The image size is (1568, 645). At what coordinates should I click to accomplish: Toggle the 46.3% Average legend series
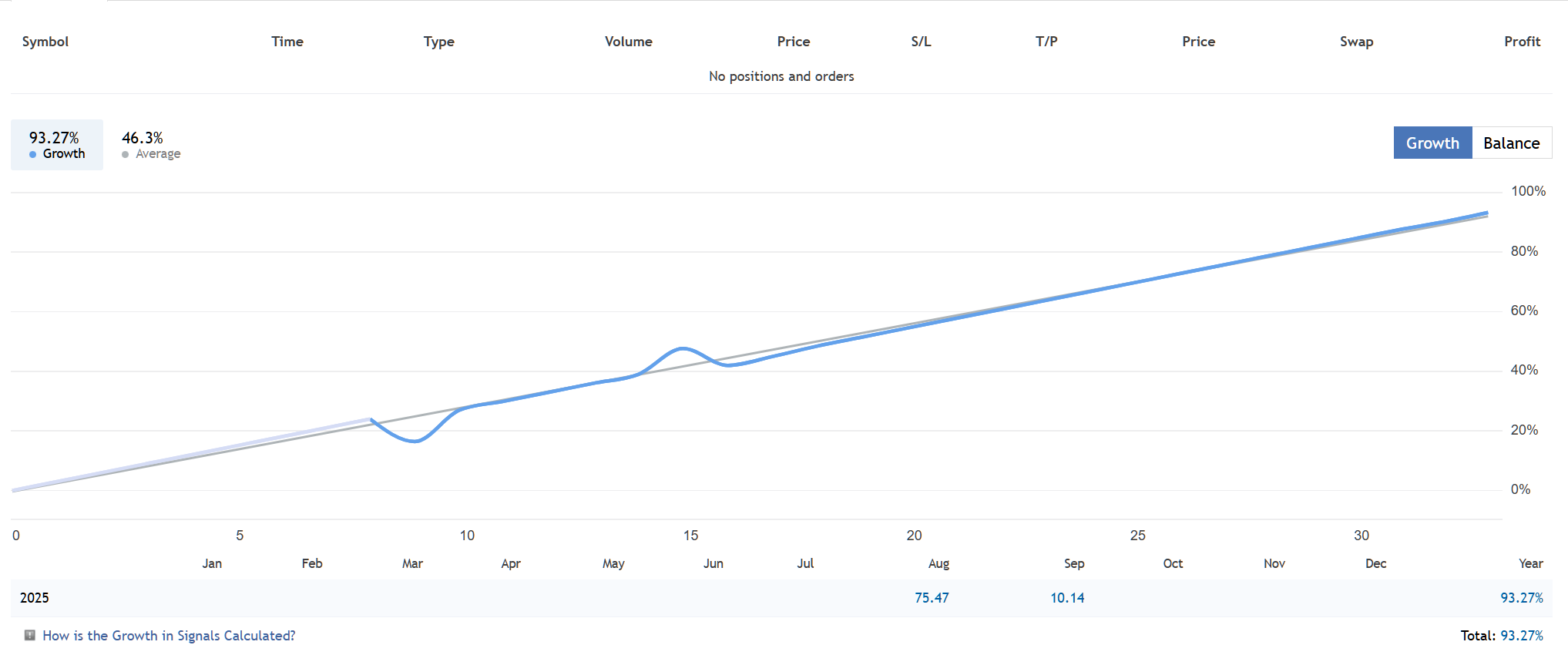tap(150, 145)
